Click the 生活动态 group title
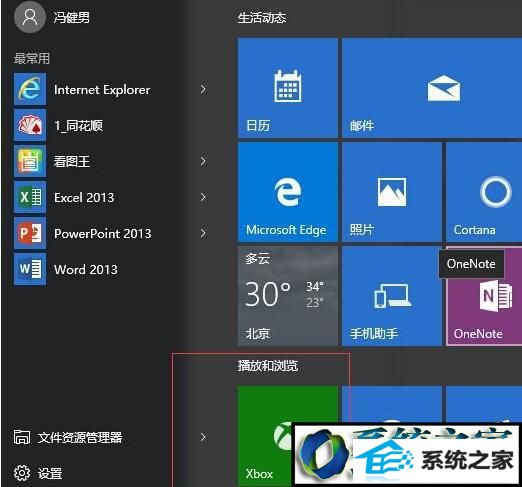Viewport: 522px width, 487px height. (262, 18)
